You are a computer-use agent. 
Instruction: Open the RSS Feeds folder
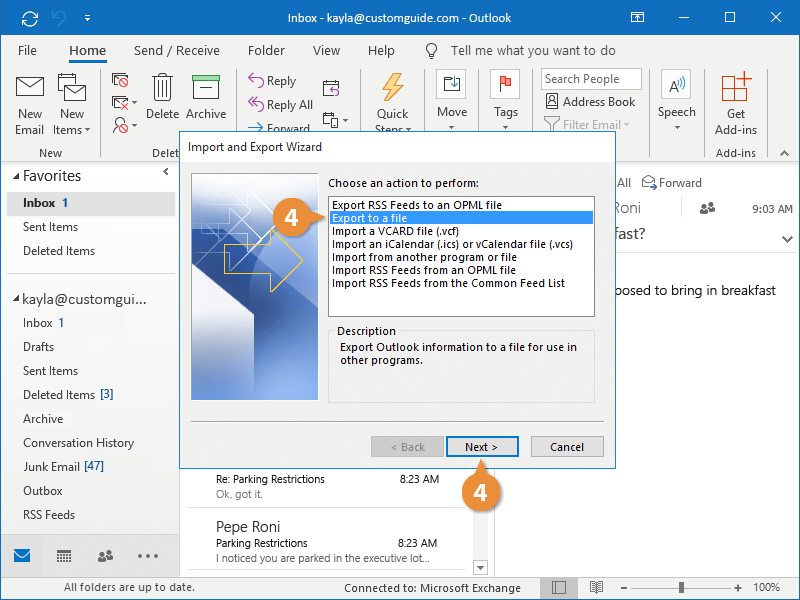[x=48, y=515]
